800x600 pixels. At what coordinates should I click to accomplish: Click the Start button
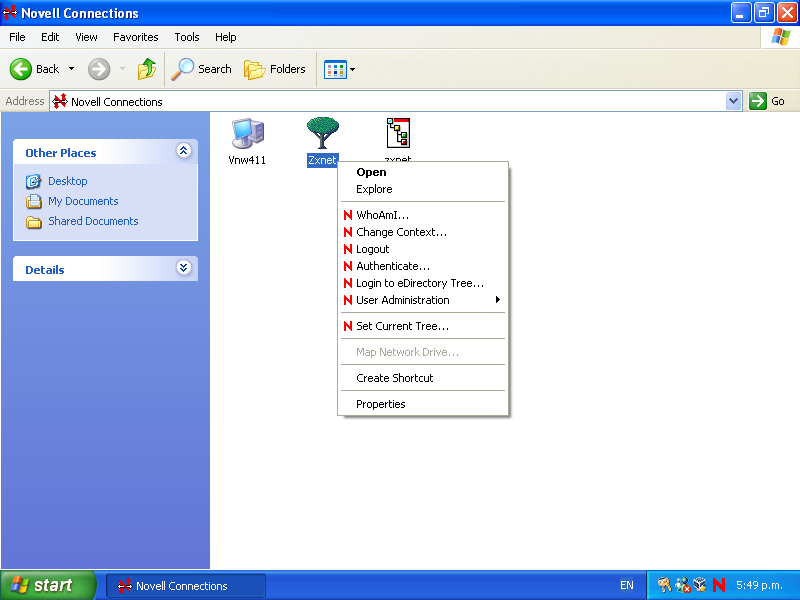(x=48, y=585)
